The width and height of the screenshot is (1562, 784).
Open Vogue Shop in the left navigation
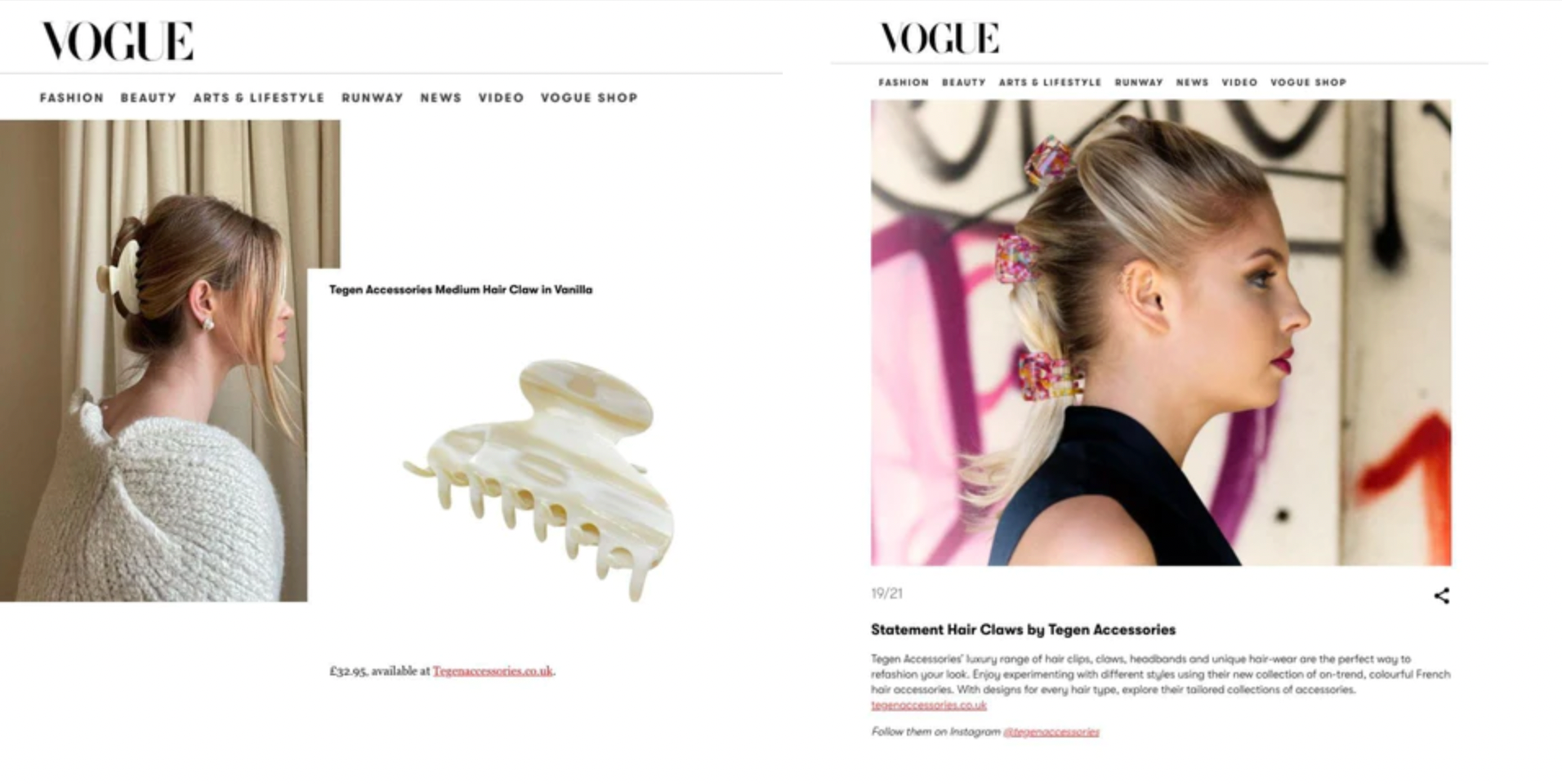(x=589, y=97)
